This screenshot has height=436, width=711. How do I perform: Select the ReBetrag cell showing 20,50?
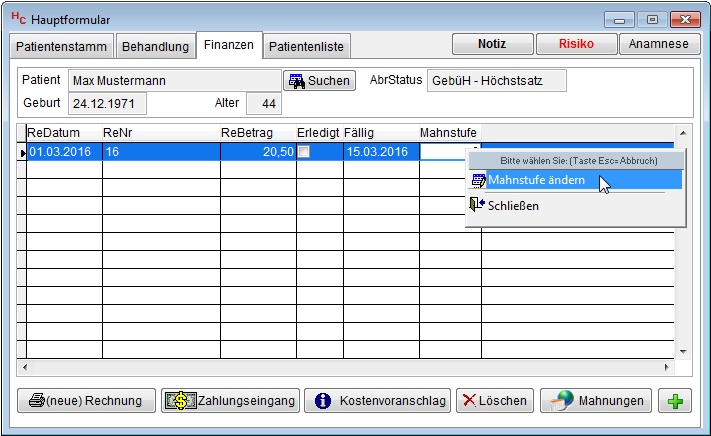[258, 152]
